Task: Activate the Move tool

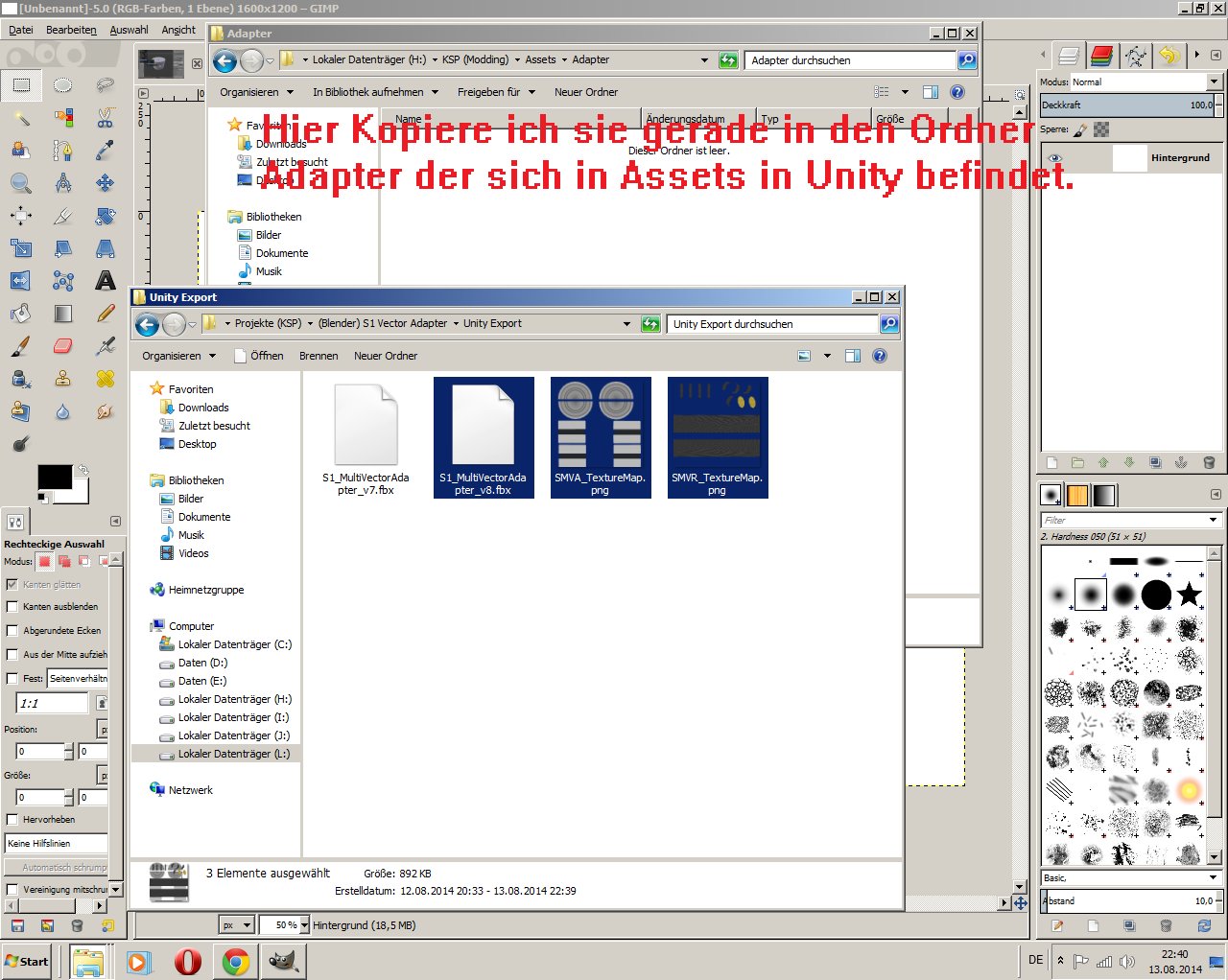Action: (x=106, y=183)
